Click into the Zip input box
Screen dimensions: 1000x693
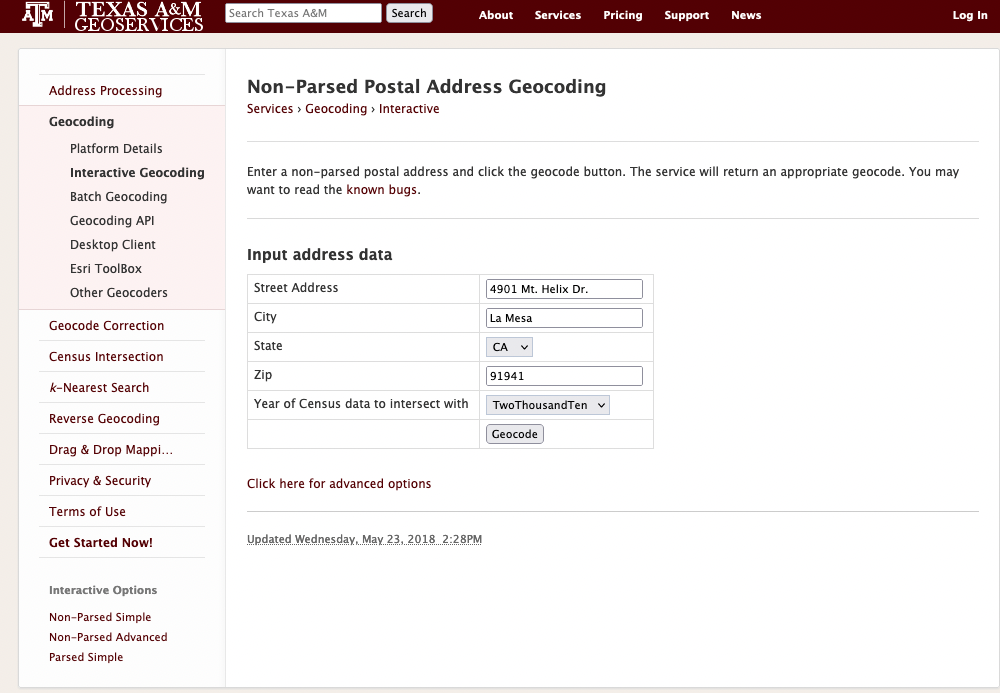point(564,376)
